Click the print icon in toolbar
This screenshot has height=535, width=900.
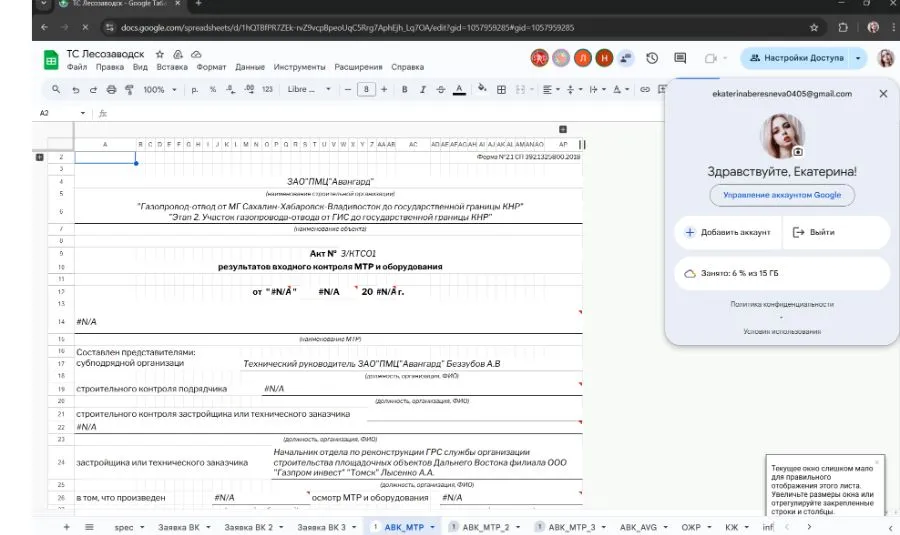tap(111, 90)
